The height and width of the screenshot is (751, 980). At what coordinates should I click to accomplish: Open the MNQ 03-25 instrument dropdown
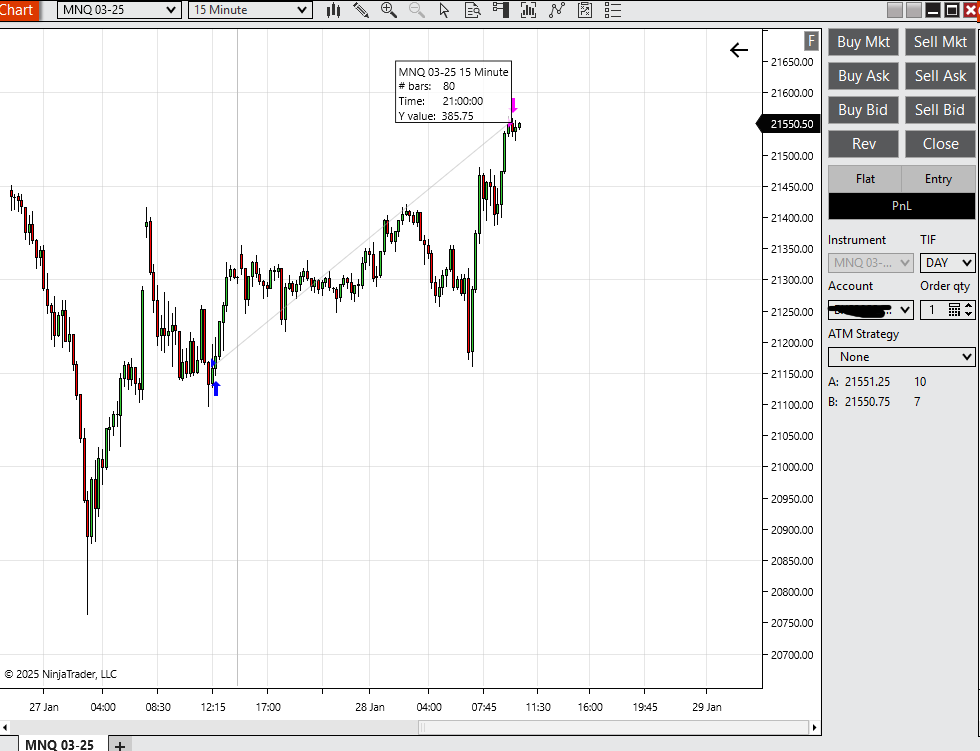pos(119,10)
